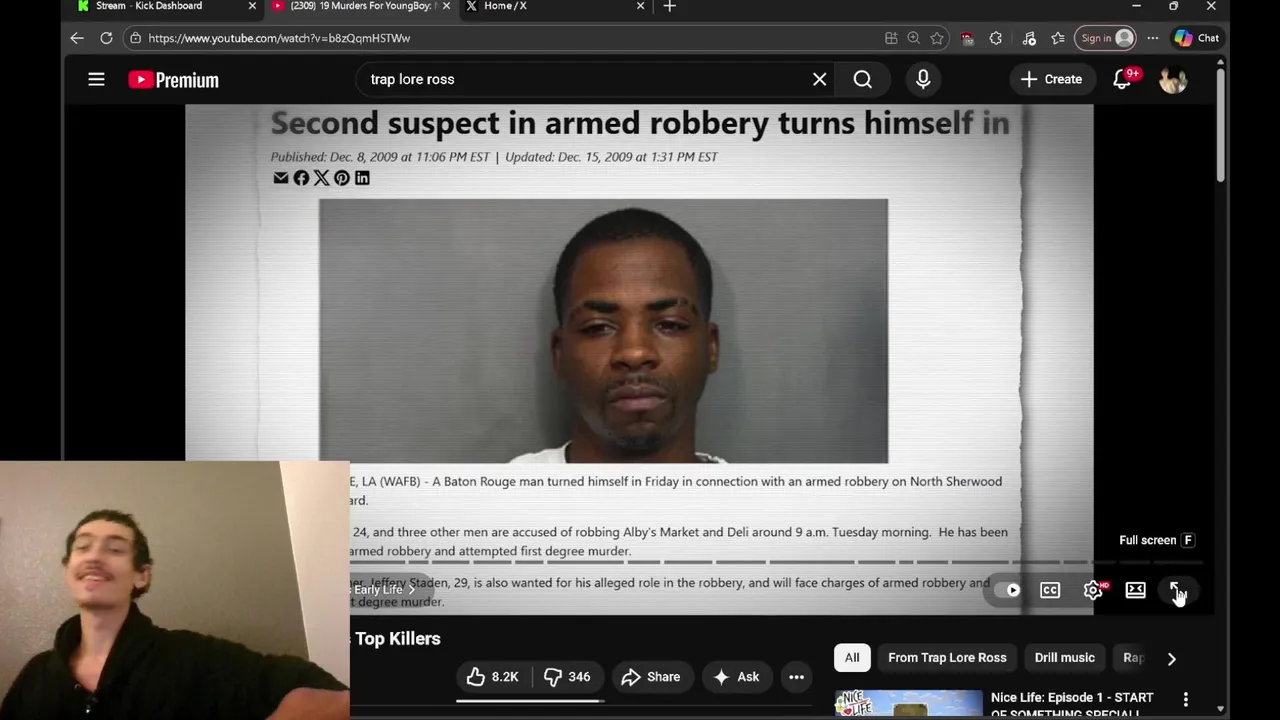Open a new browser tab
1280x720 pixels.
(670, 6)
